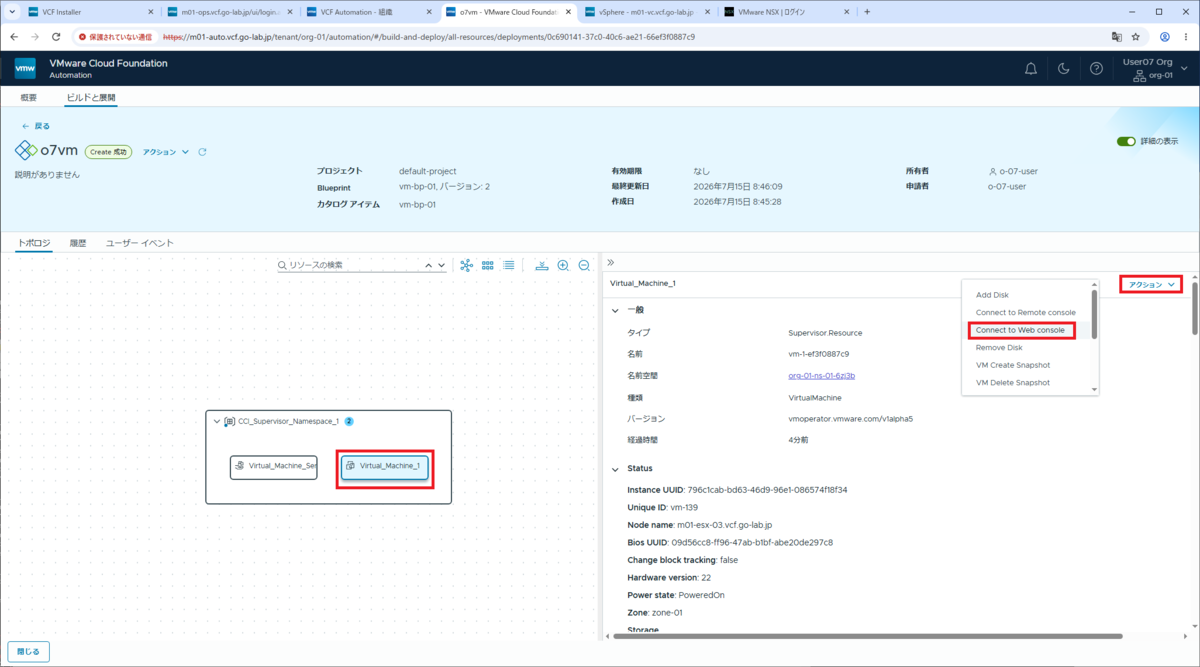Click the 閉じる button
Viewport: 1200px width, 667px height.
pyautogui.click(x=29, y=651)
